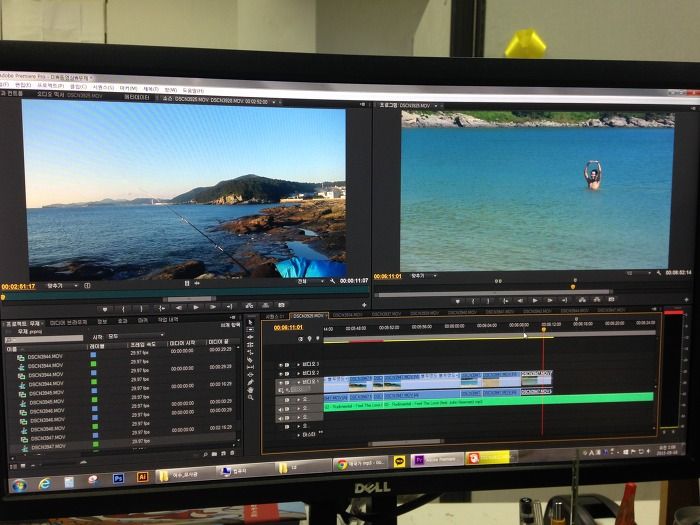700x525 pixels.
Task: Play the Source monitor clip
Action: [196, 307]
